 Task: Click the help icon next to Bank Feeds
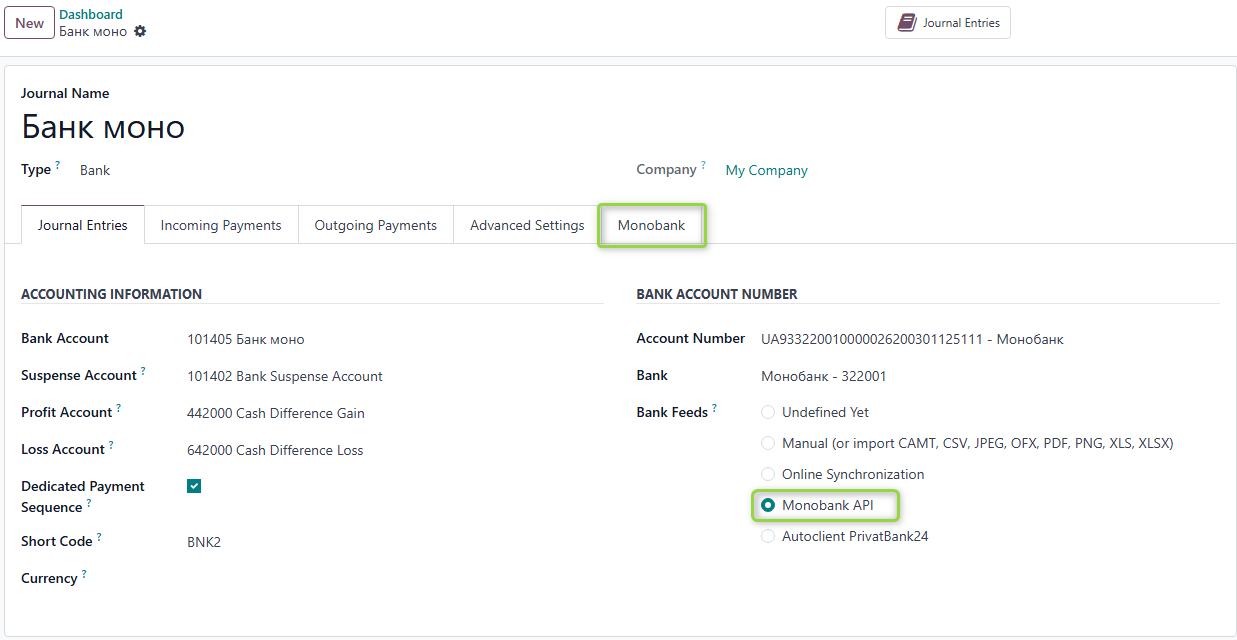pos(715,407)
